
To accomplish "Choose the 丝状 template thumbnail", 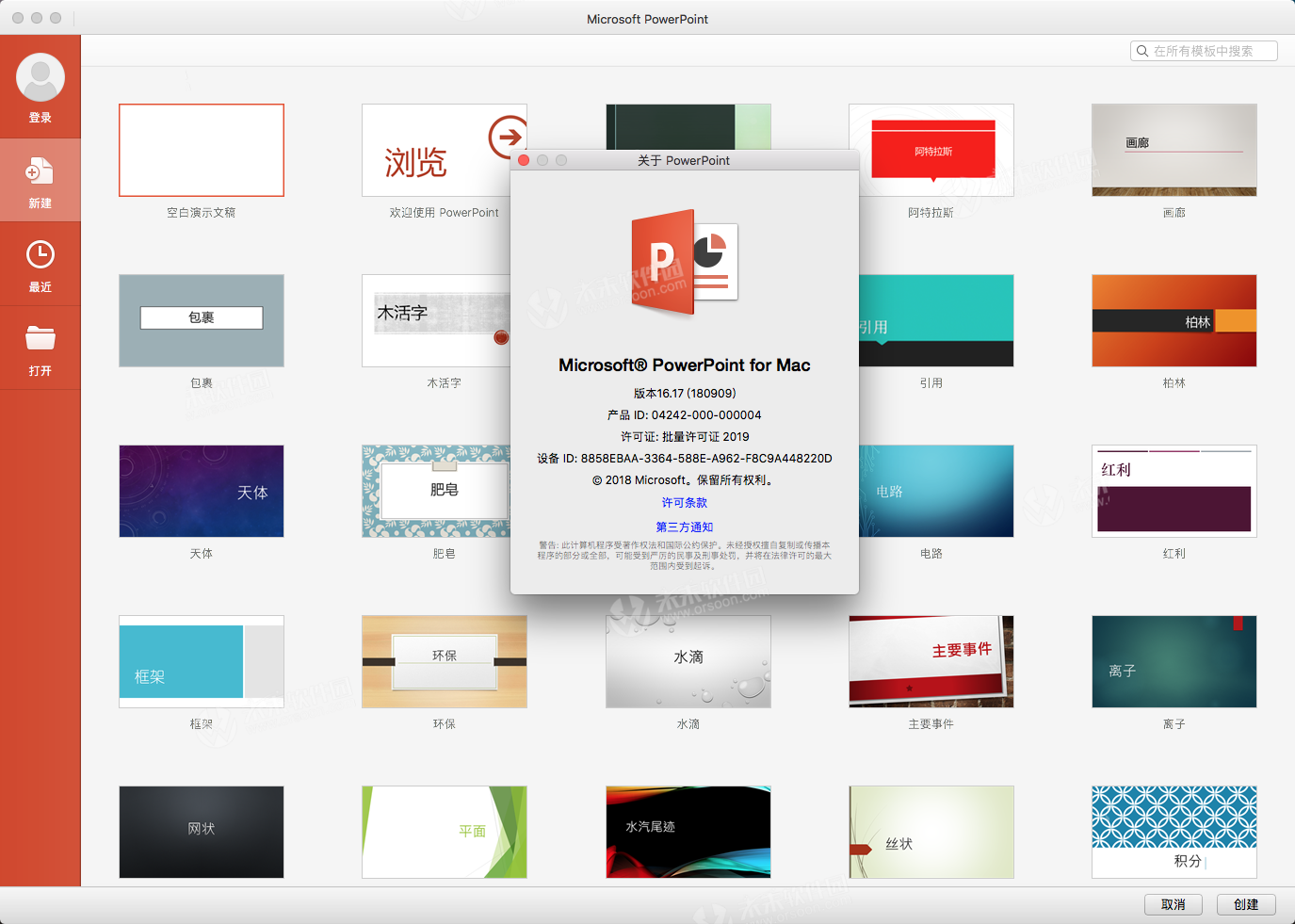I will pyautogui.click(x=931, y=832).
